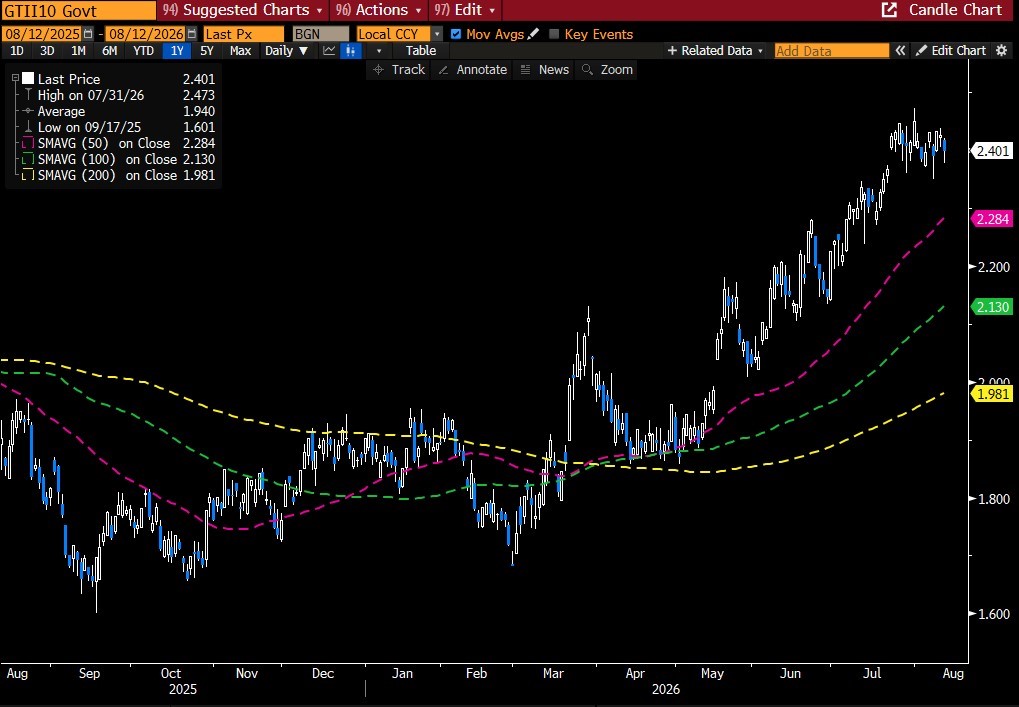The width and height of the screenshot is (1019, 707).
Task: Click 'SMAVG (50) on Close' legend text
Action: pyautogui.click(x=104, y=143)
